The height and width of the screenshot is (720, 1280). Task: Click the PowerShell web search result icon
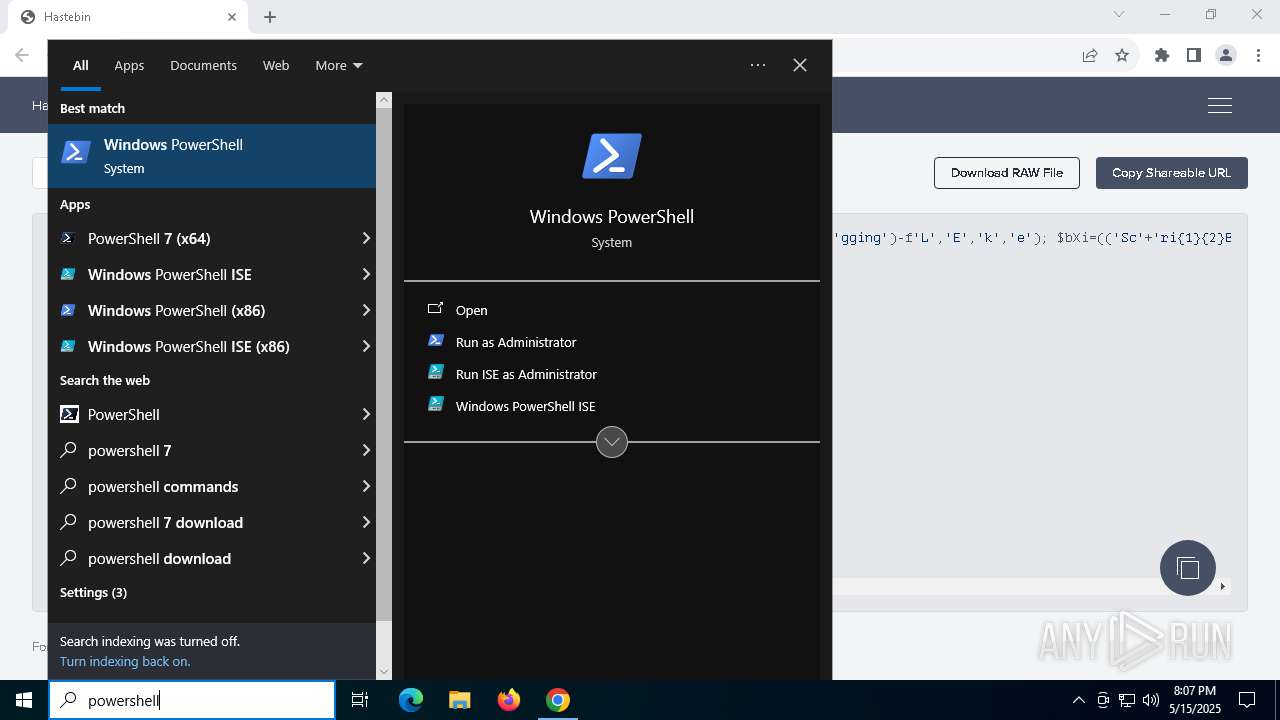[x=69, y=414]
